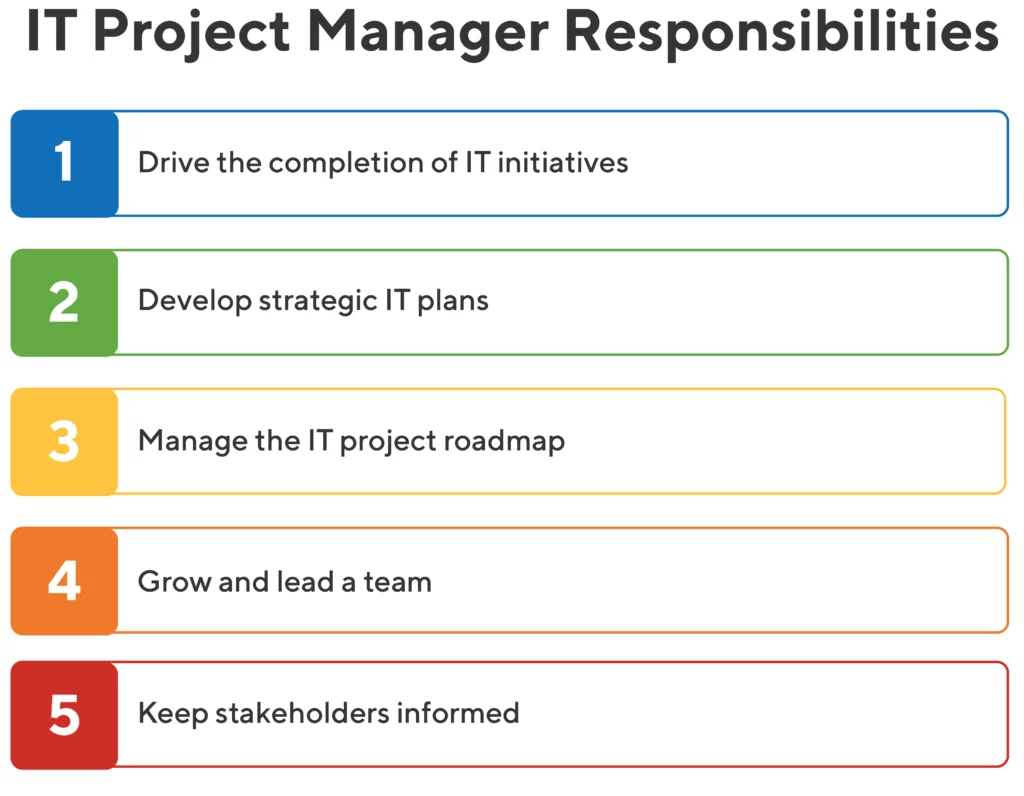Viewport: 1024px width, 796px height.
Task: Select 'Keep stakeholders informed' text
Action: pos(328,713)
